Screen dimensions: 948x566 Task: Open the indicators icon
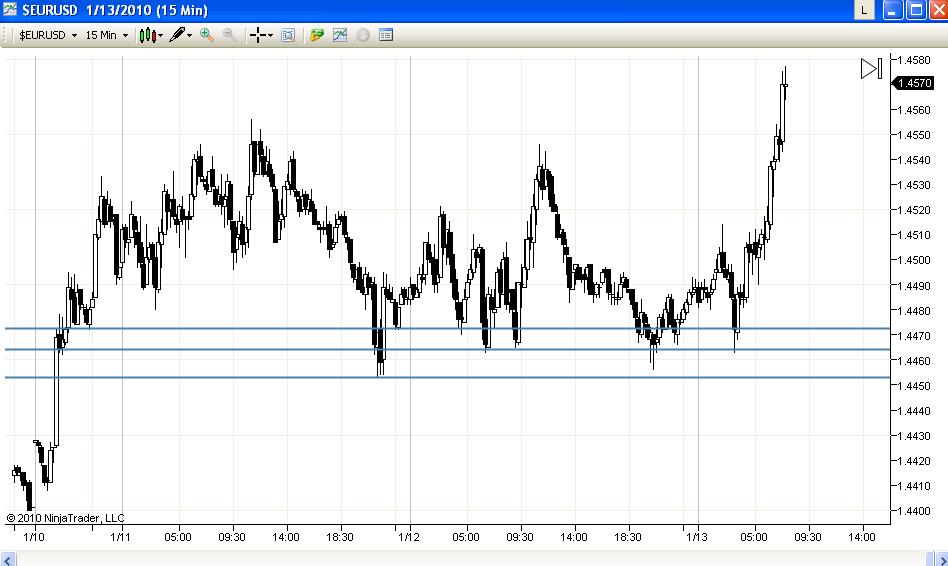(x=340, y=35)
